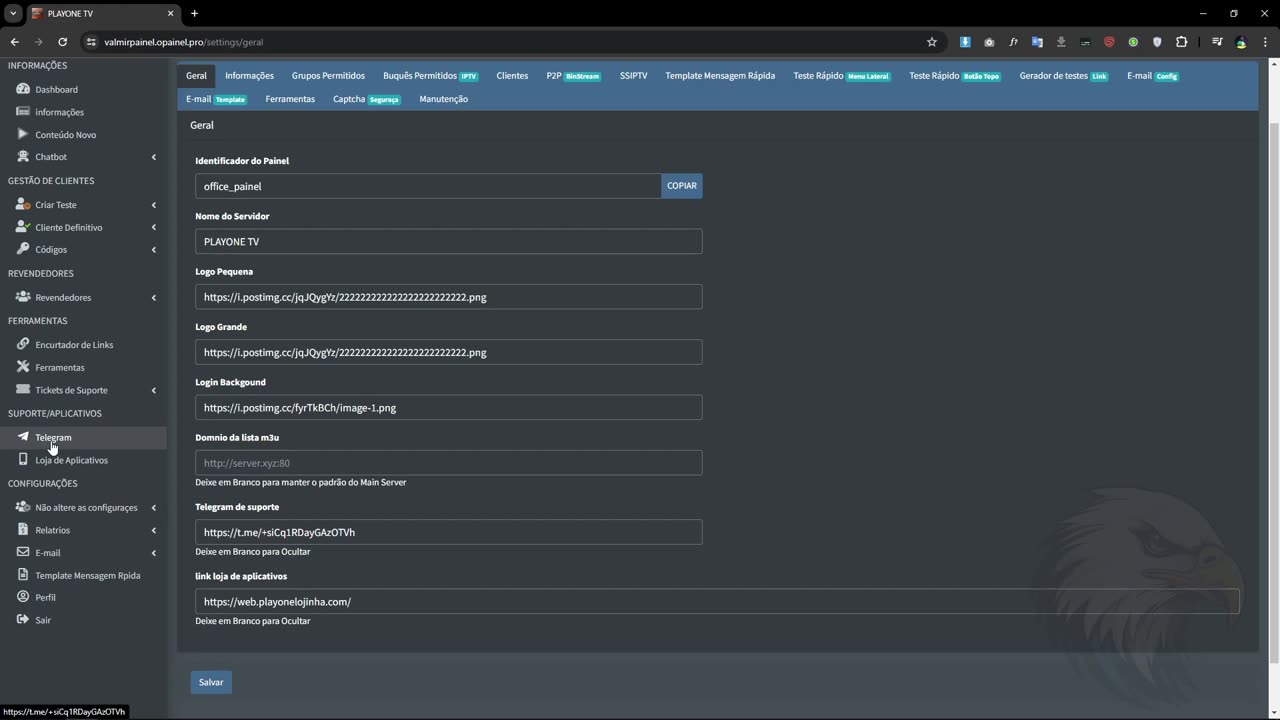Expand Não altere as configurações arrow
This screenshot has height=720, width=1280.
(x=154, y=507)
